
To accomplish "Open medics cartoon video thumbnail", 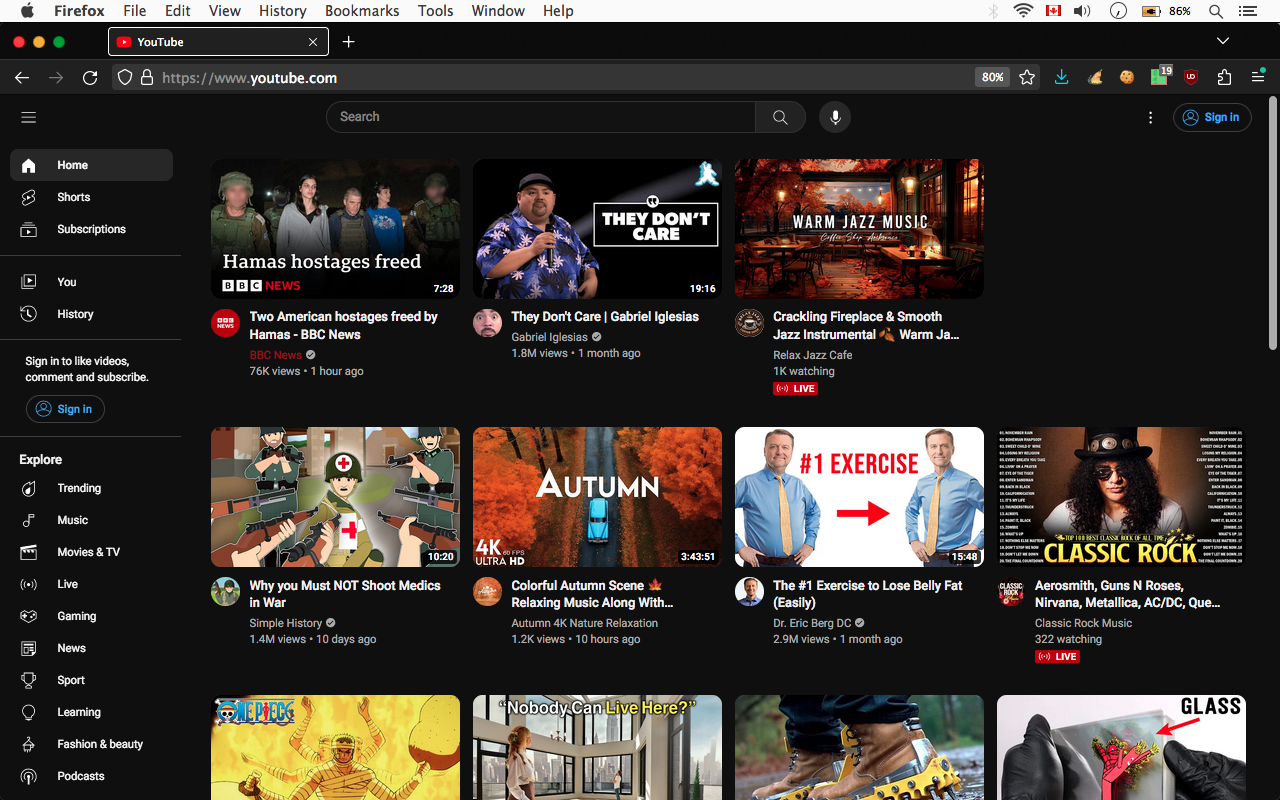I will click(x=335, y=497).
